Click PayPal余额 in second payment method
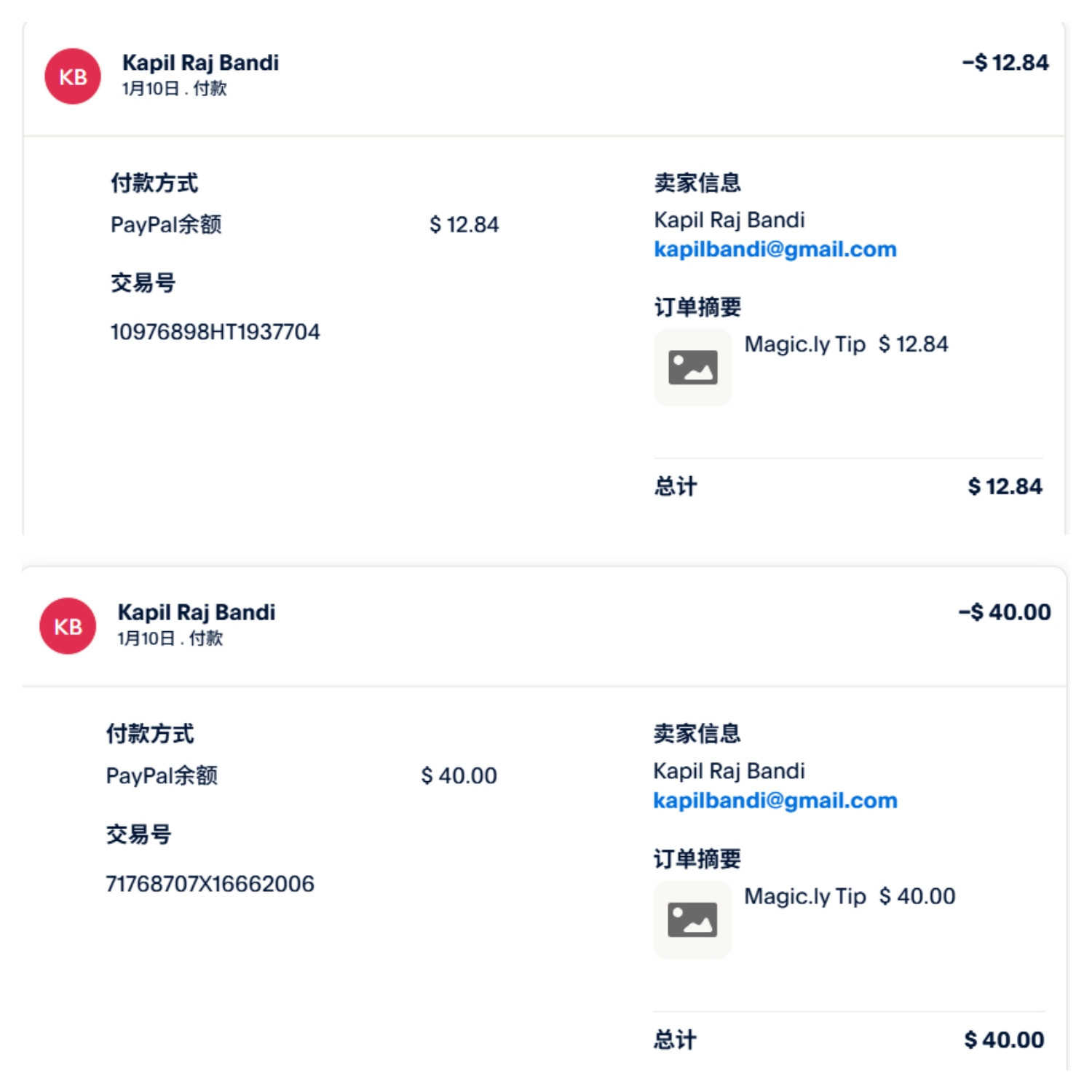The image size is (1092, 1092). click(x=162, y=775)
